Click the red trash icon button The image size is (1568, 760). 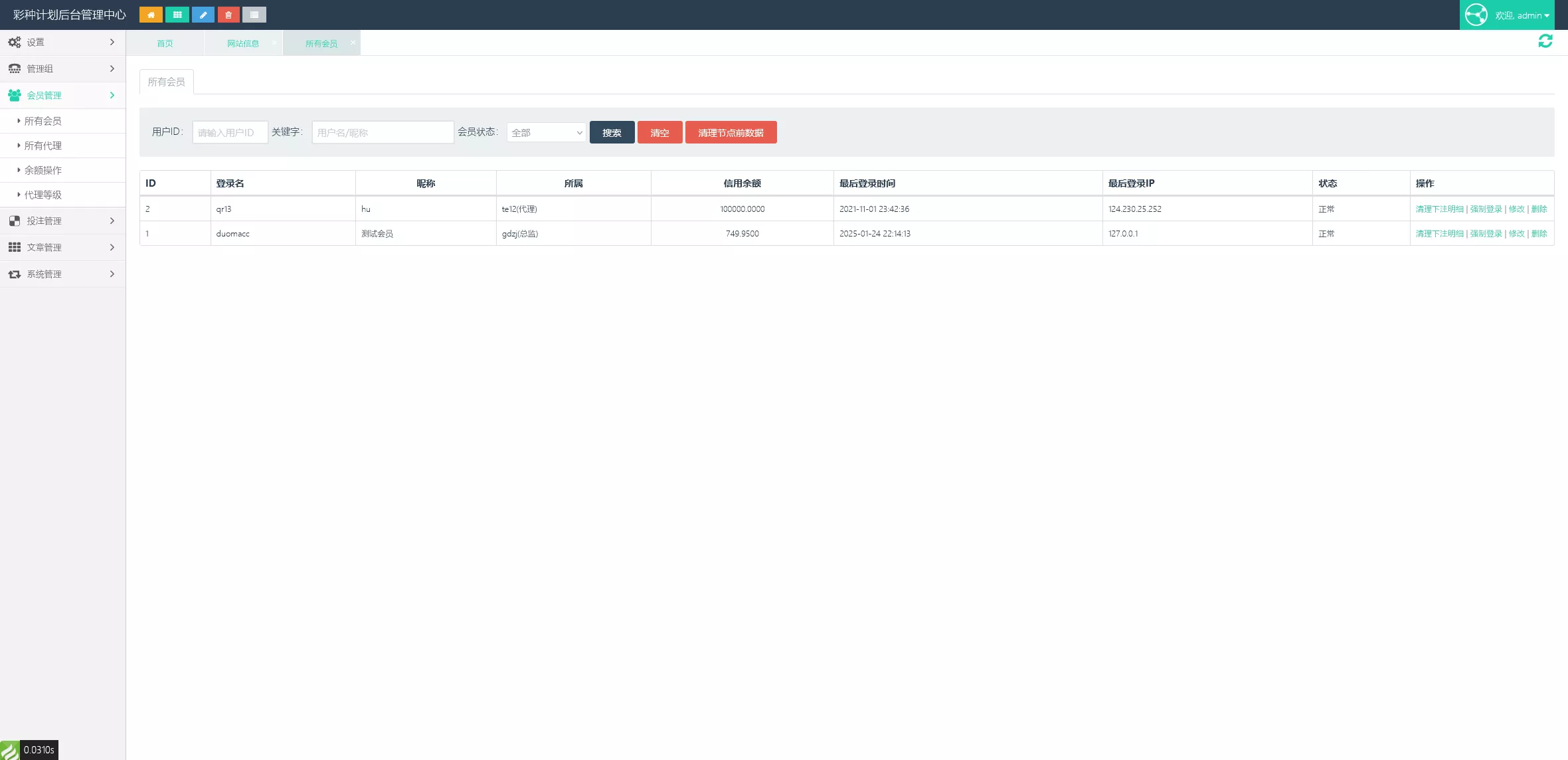[228, 15]
